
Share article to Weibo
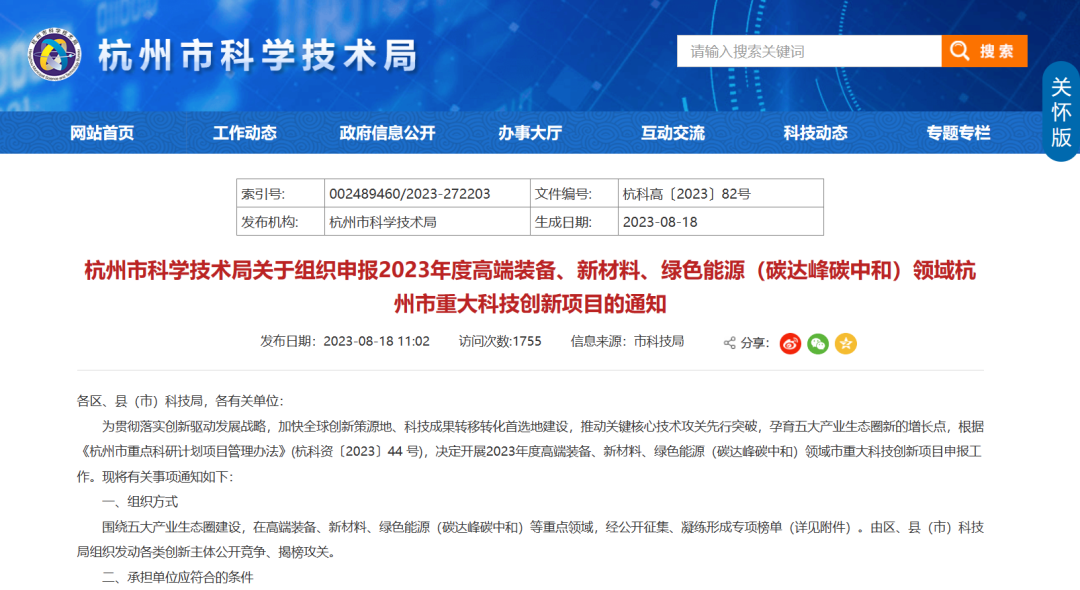(790, 343)
